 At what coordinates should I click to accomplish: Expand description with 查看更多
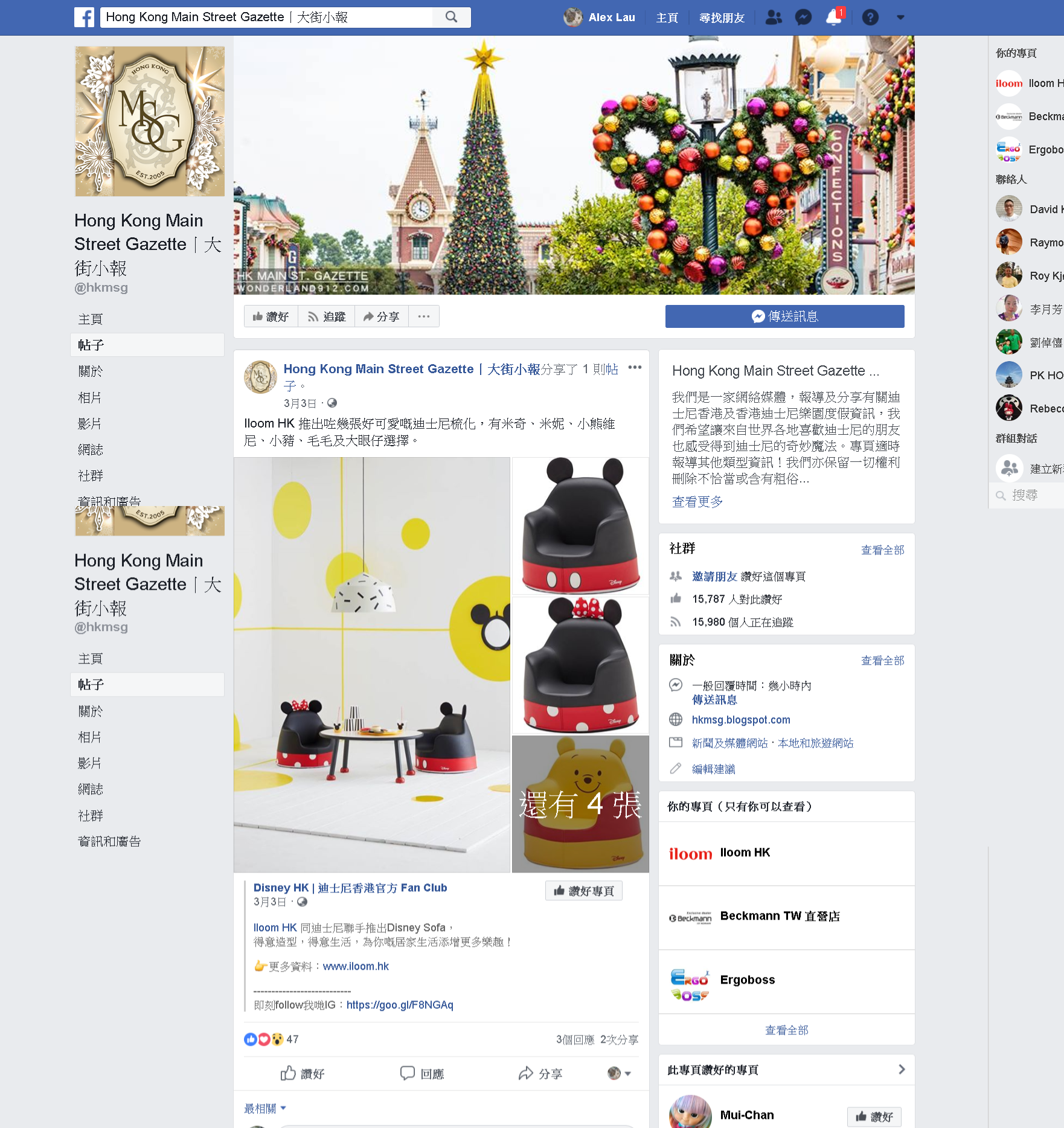697,502
